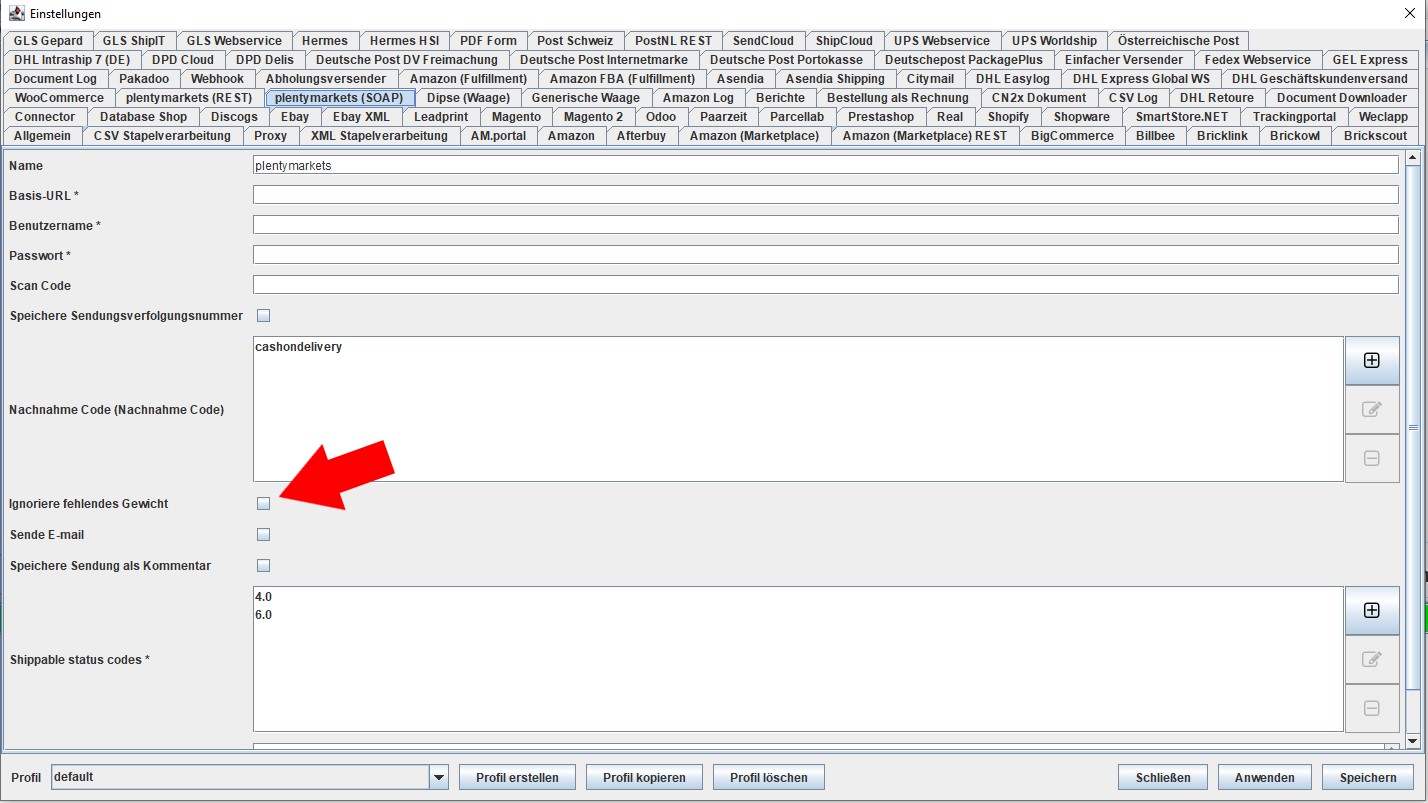Focus the Name input field
The height and width of the screenshot is (803, 1428).
point(826,165)
